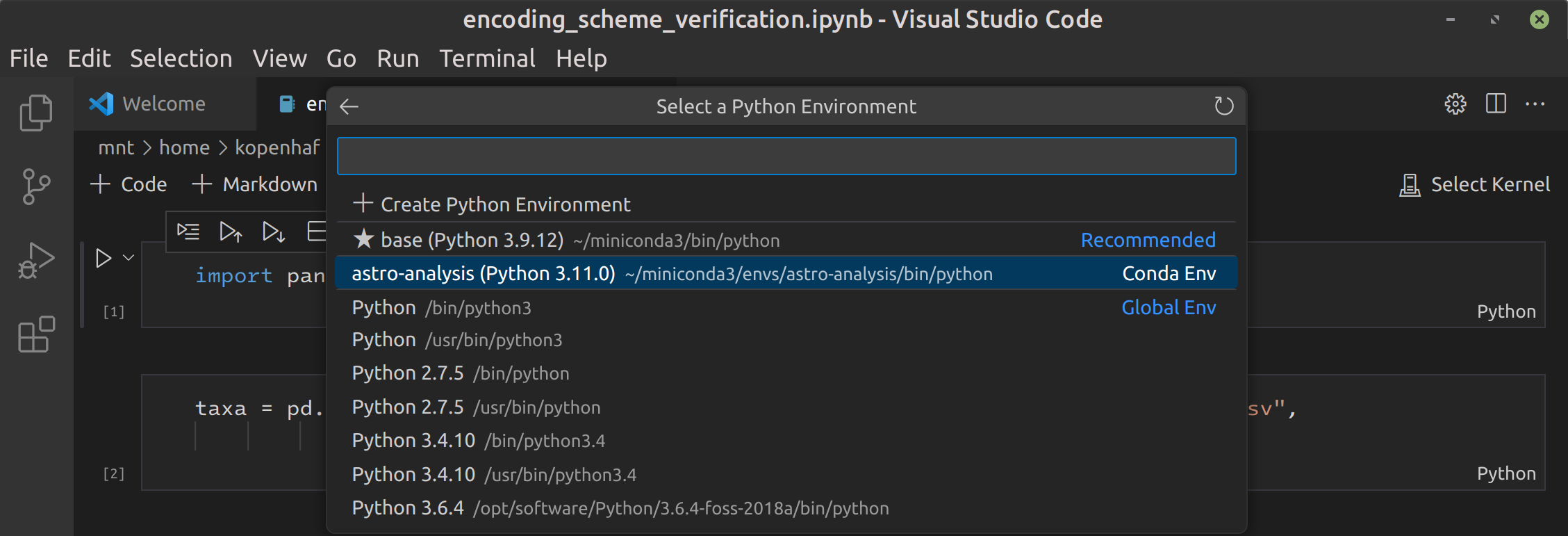Viewport: 1568px width, 536px height.
Task: Open the Terminal menu
Action: pyautogui.click(x=488, y=58)
